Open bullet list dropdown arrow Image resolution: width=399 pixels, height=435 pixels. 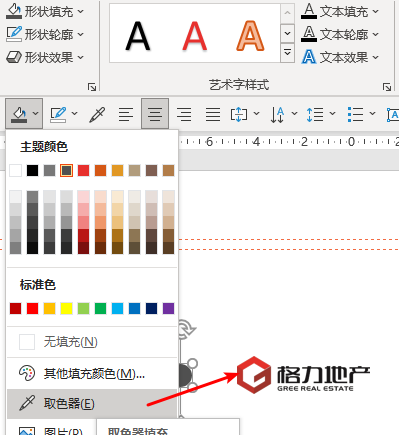click(372, 114)
